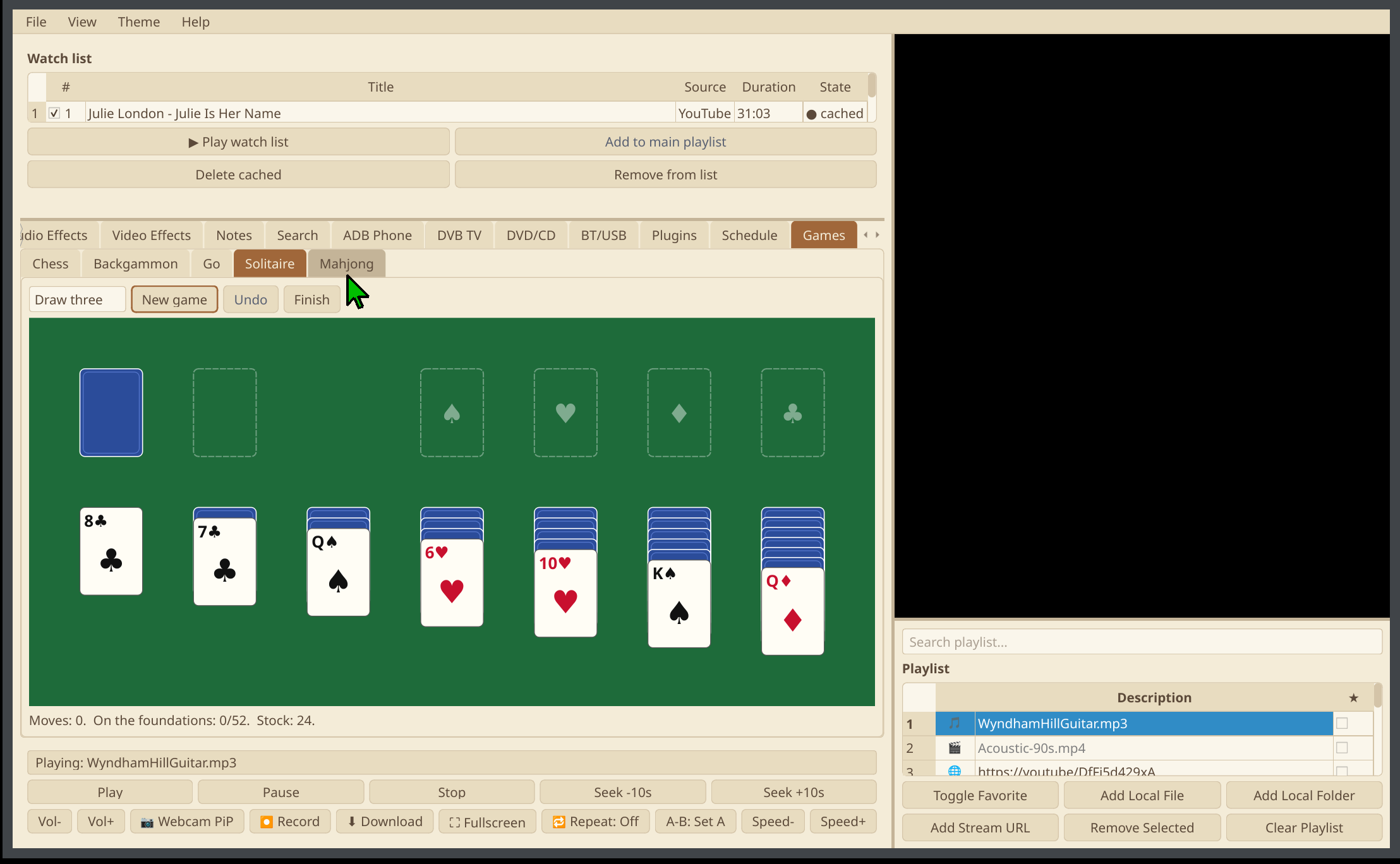Viewport: 1400px width, 864px height.
Task: Pick the 6 of hearts card
Action: pos(452,583)
